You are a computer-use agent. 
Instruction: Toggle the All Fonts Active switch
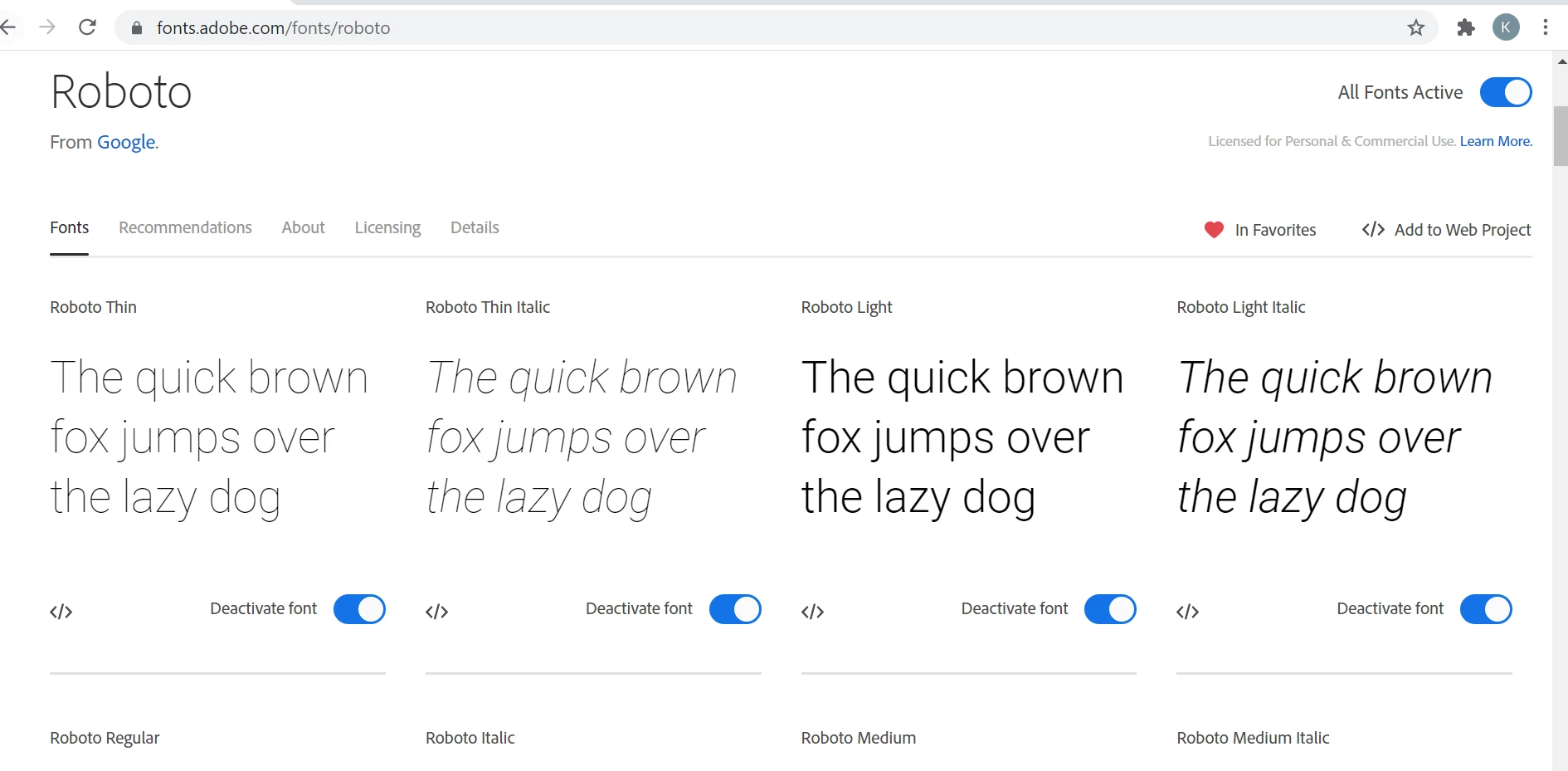(x=1506, y=92)
